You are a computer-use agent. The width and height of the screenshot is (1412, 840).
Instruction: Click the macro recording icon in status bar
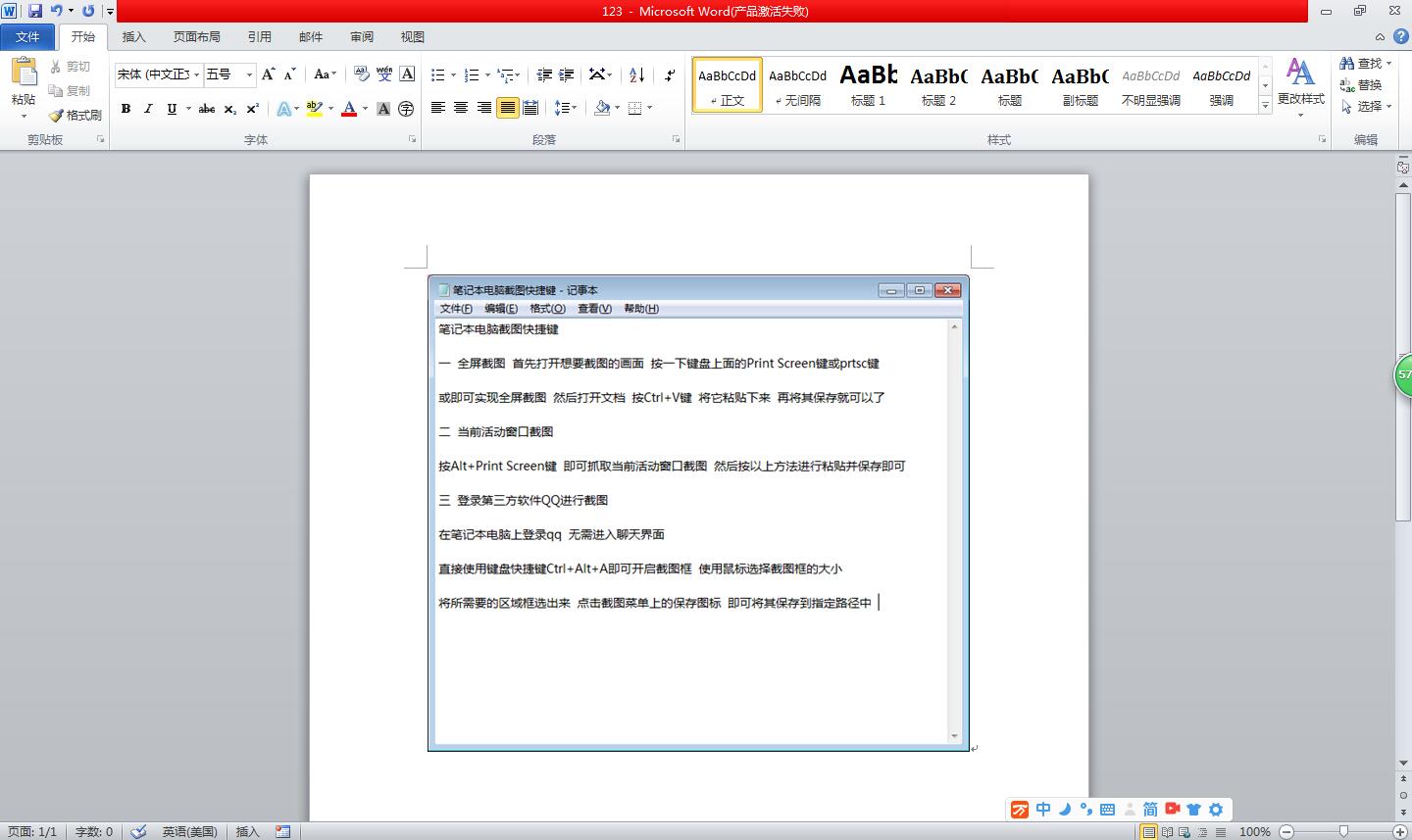coord(282,831)
